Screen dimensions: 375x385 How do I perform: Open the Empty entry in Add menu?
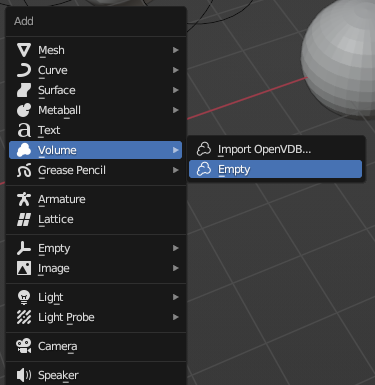pyautogui.click(x=96, y=248)
